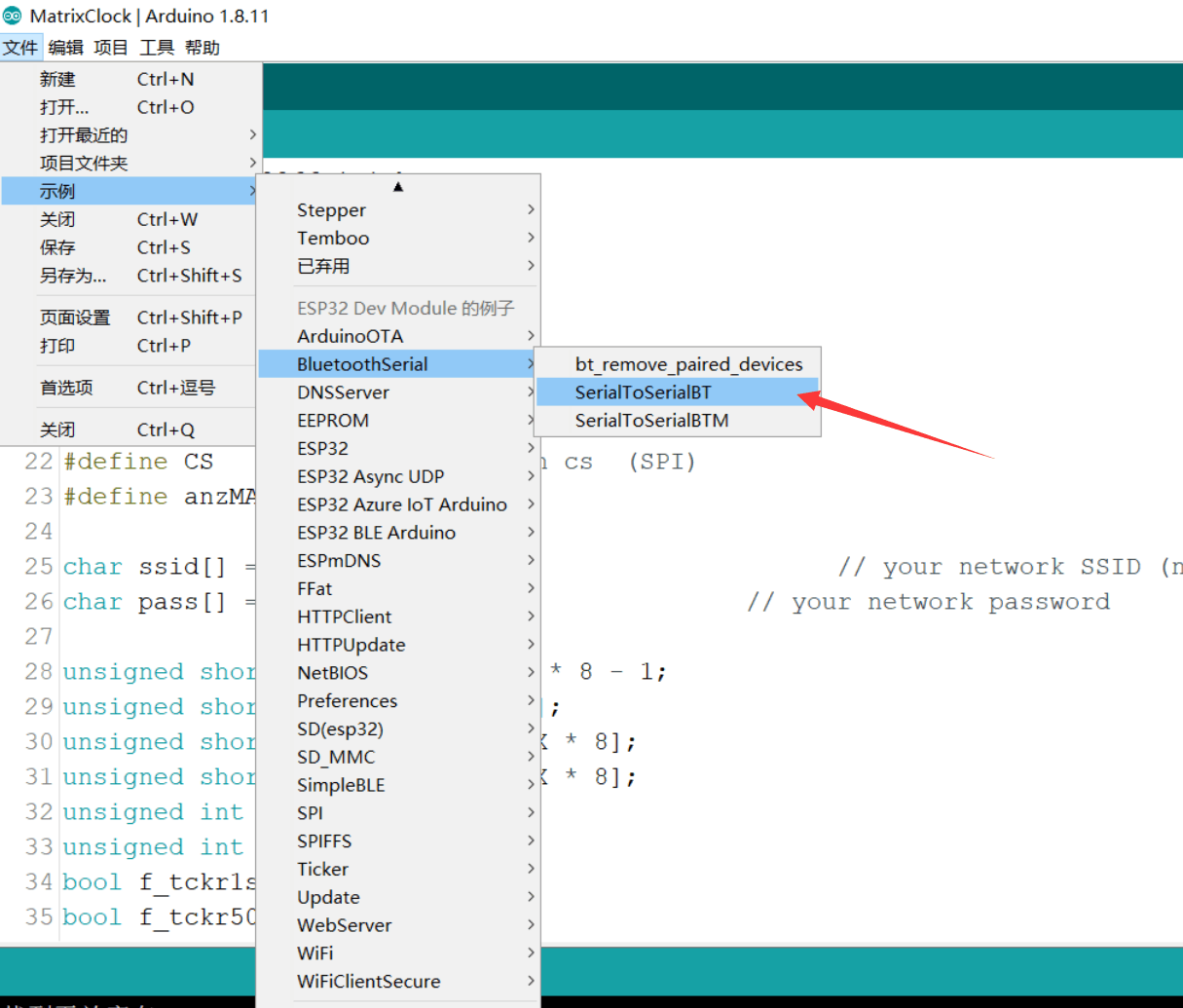Viewport: 1183px width, 1008px height.
Task: Click code line 25 char ssid[]
Action: pyautogui.click(x=159, y=567)
